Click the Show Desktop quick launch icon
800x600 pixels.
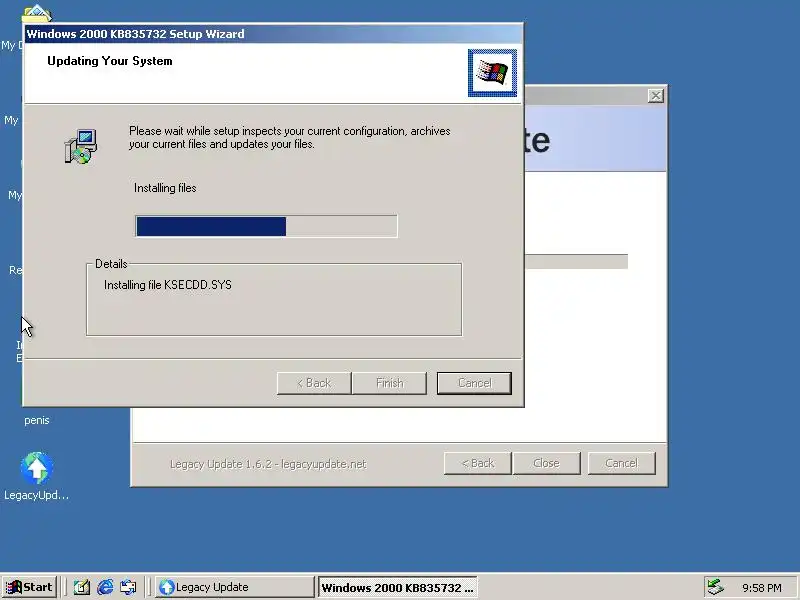tap(82, 587)
